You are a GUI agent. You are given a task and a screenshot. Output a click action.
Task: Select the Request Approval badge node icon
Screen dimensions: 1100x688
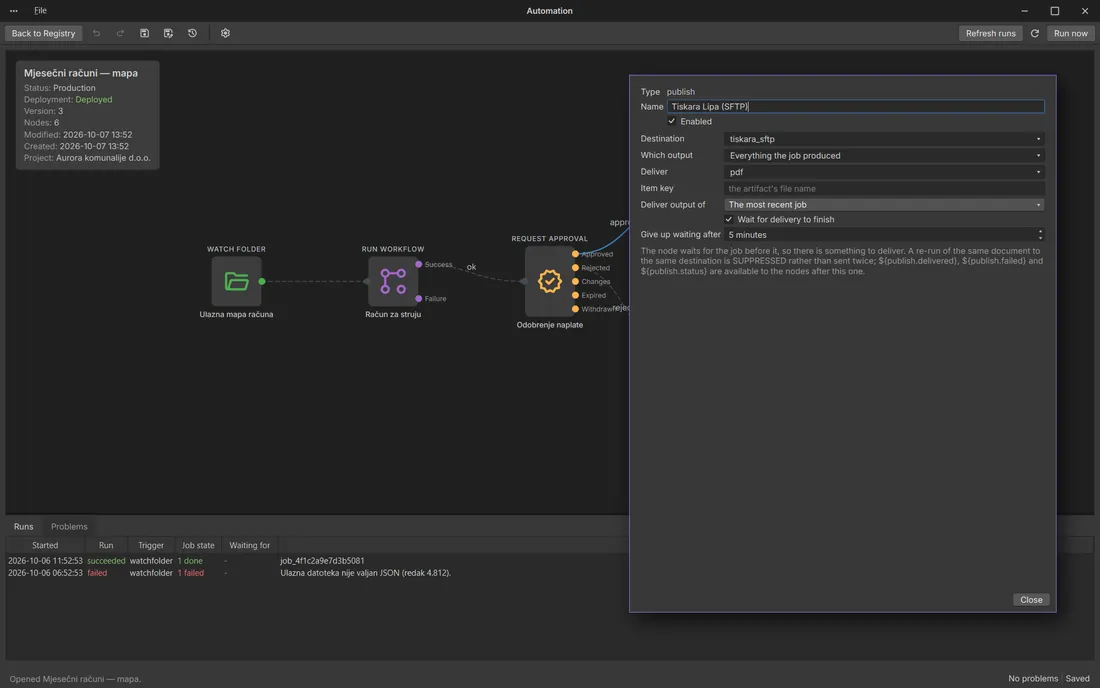tap(549, 281)
